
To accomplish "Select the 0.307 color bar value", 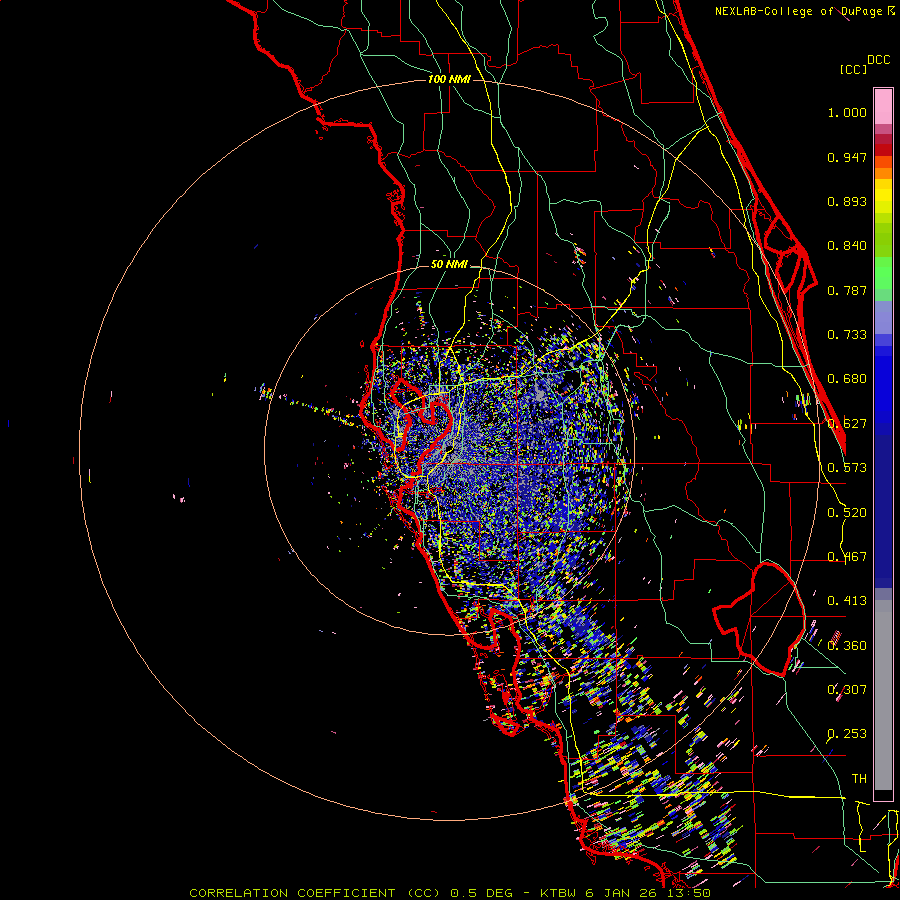I will pos(847,690).
